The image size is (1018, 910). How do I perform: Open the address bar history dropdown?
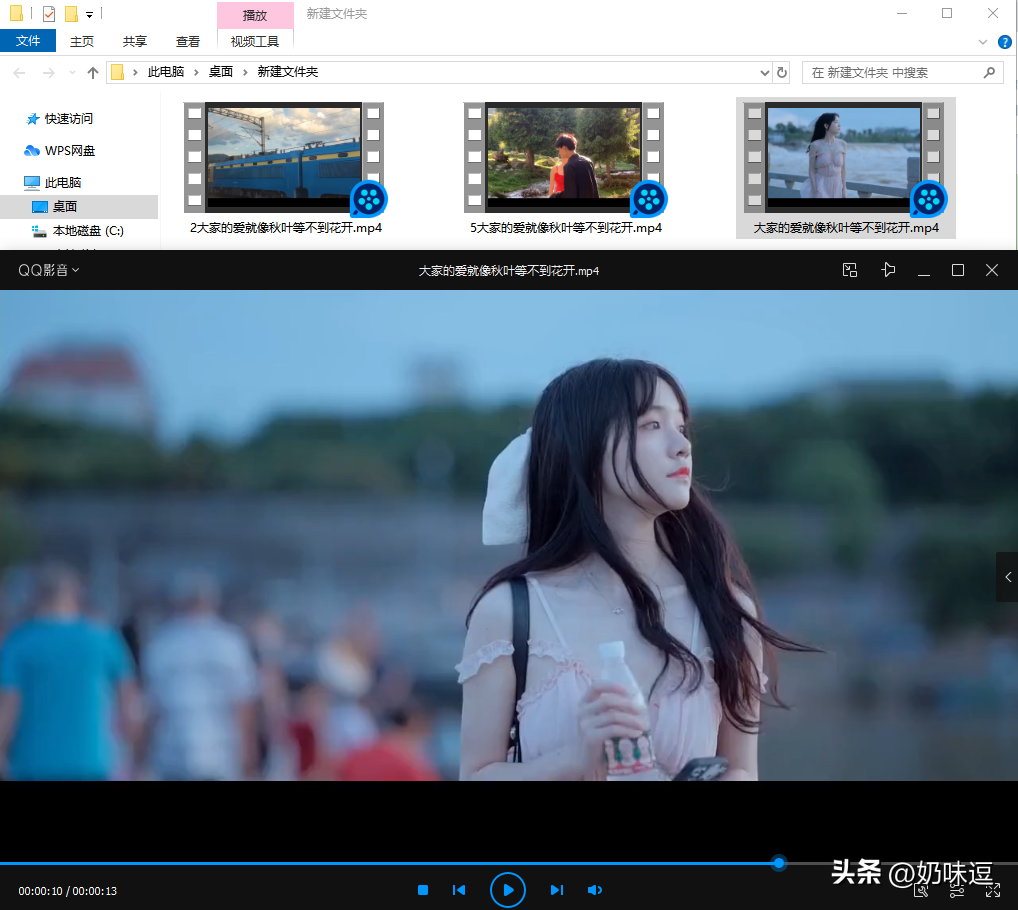[765, 73]
